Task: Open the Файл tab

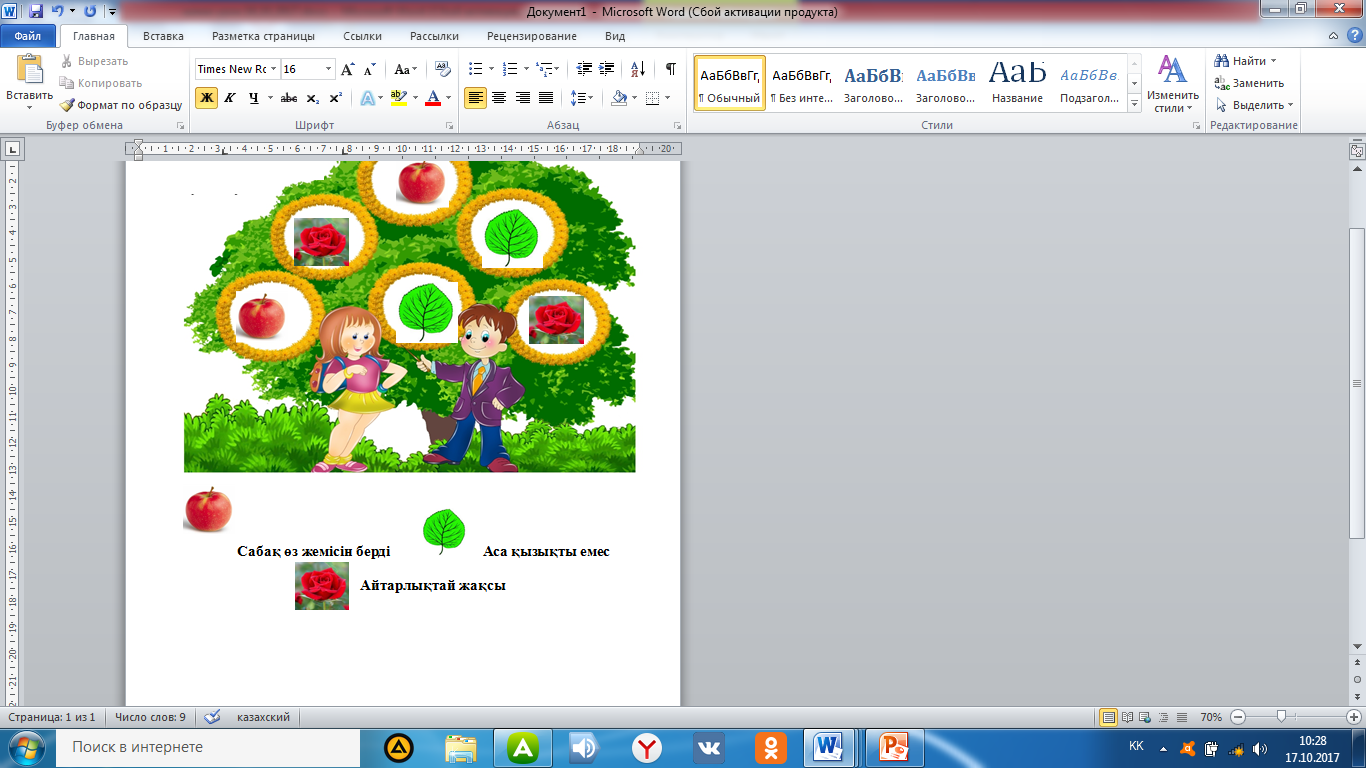Action: coord(28,36)
